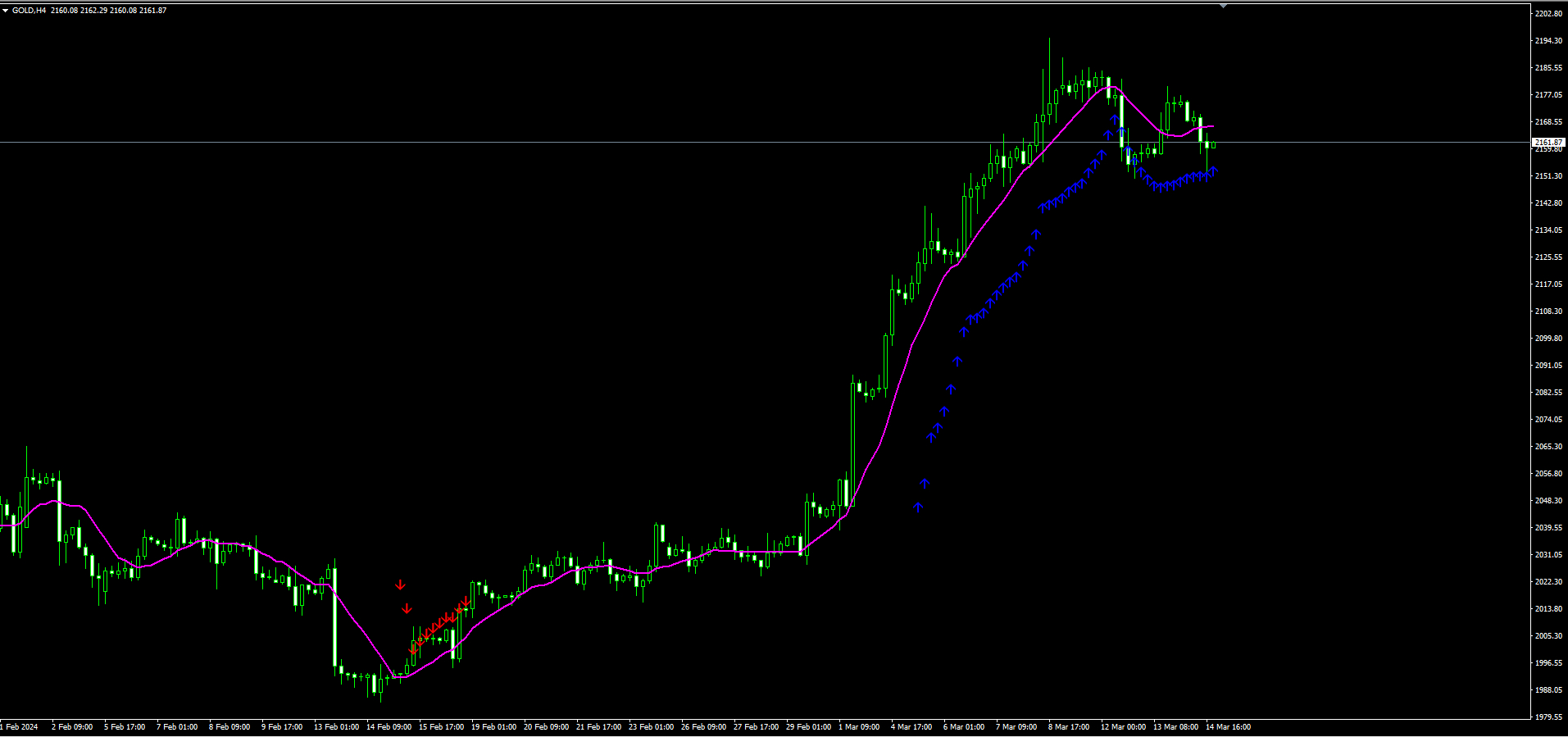Click the lowest blue up arrow signal

918,507
